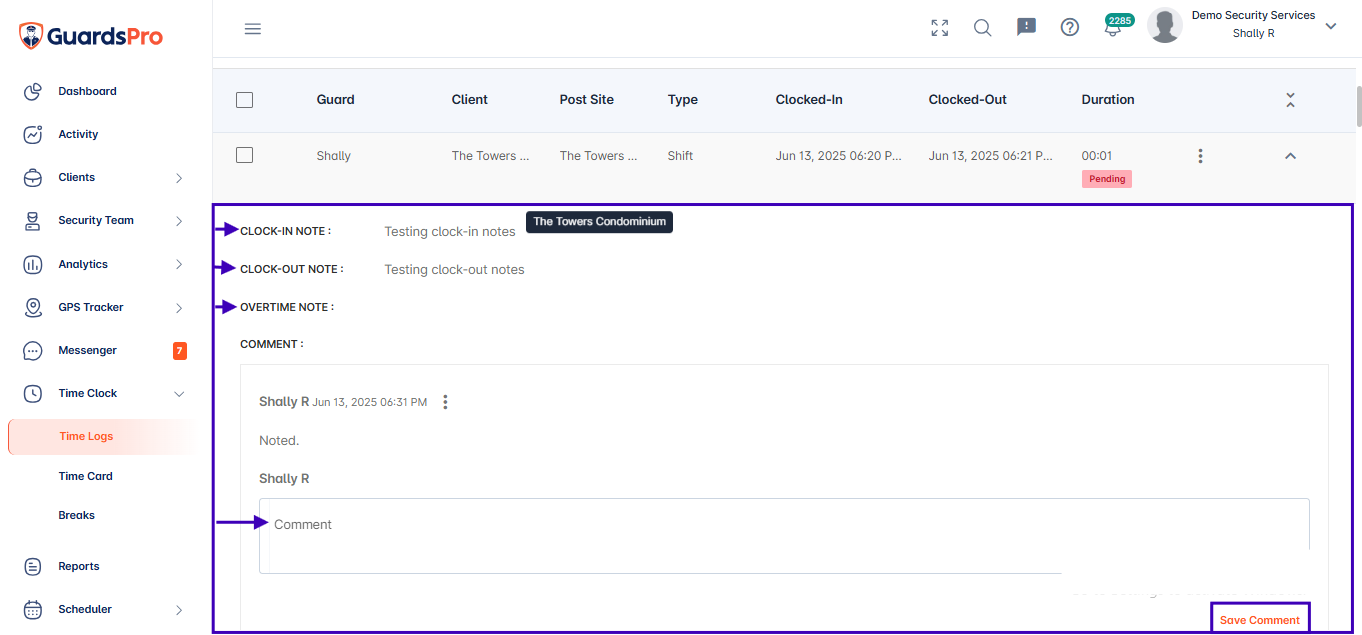This screenshot has width=1362, height=635.
Task: Click the Messenger unread badge 7
Action: [x=179, y=351]
